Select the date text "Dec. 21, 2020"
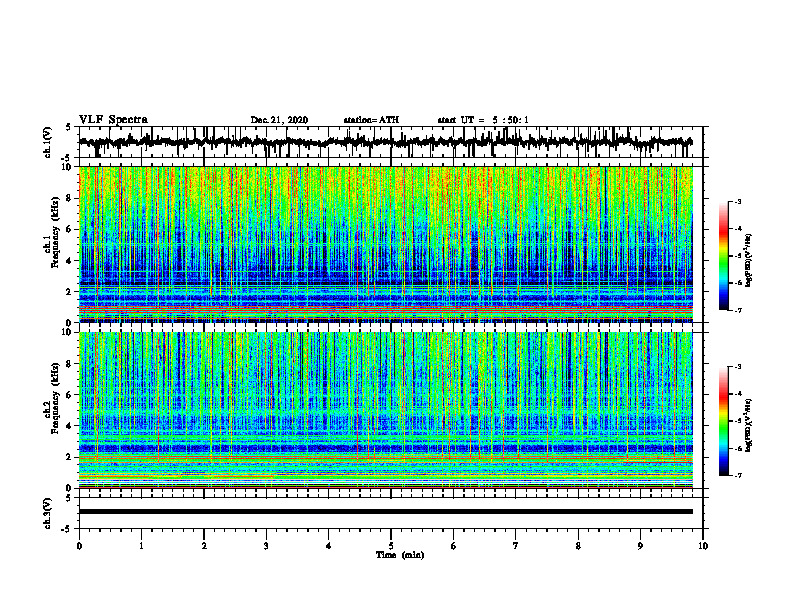Image resolution: width=792 pixels, height=612 pixels. pyautogui.click(x=279, y=120)
